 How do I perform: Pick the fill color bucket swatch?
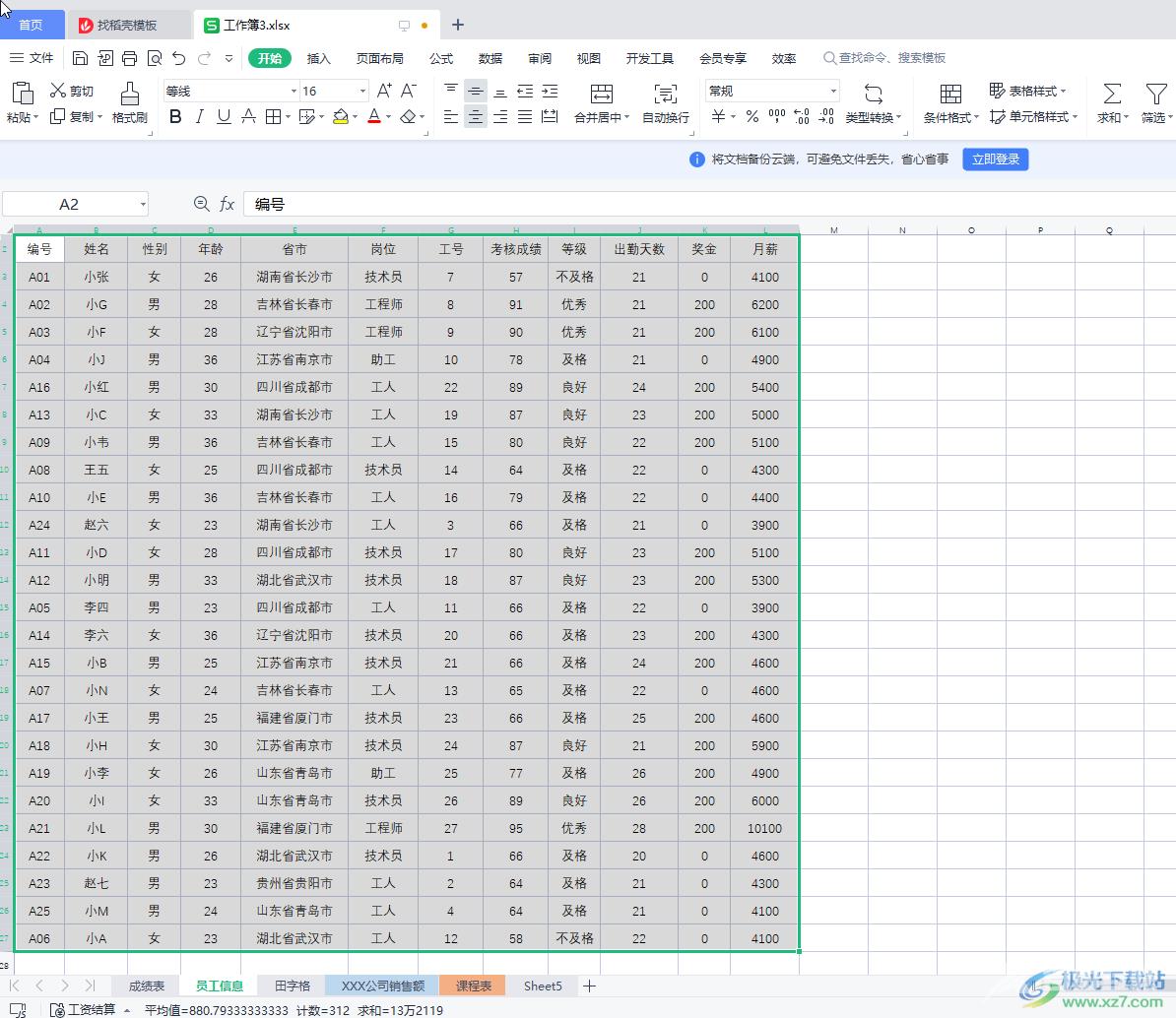(341, 116)
